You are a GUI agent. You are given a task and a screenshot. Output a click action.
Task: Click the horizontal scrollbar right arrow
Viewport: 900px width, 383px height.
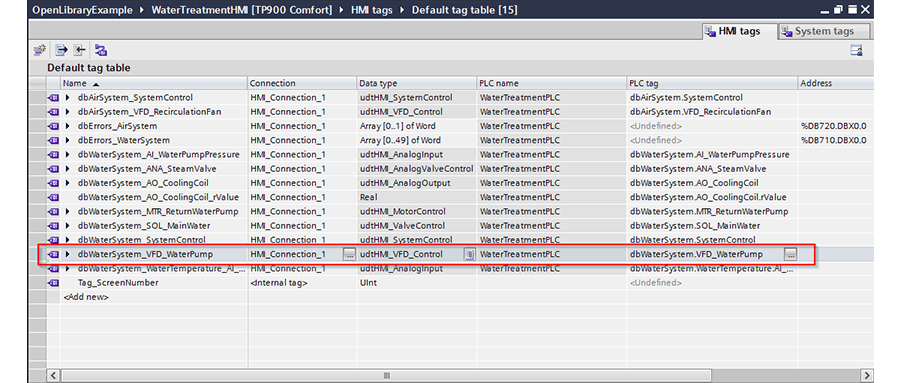[x=866, y=376]
